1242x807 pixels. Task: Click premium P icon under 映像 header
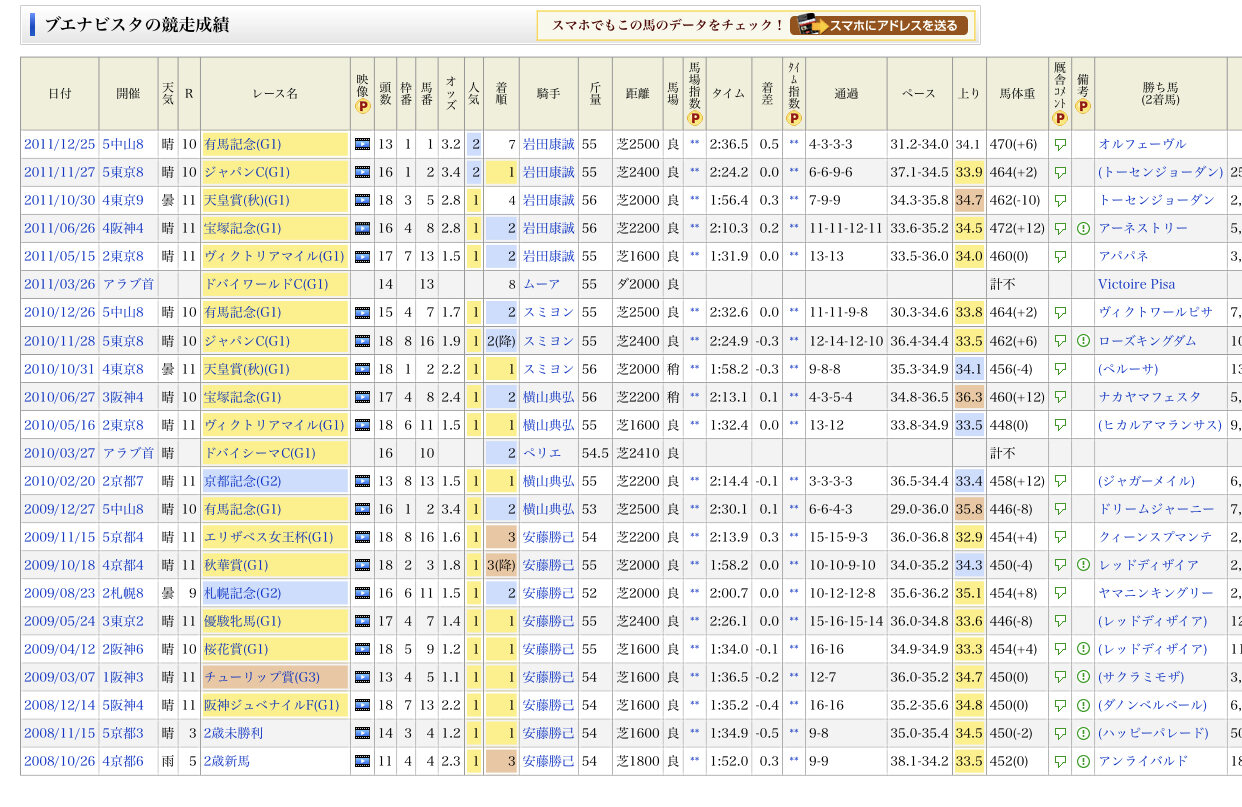(x=362, y=106)
